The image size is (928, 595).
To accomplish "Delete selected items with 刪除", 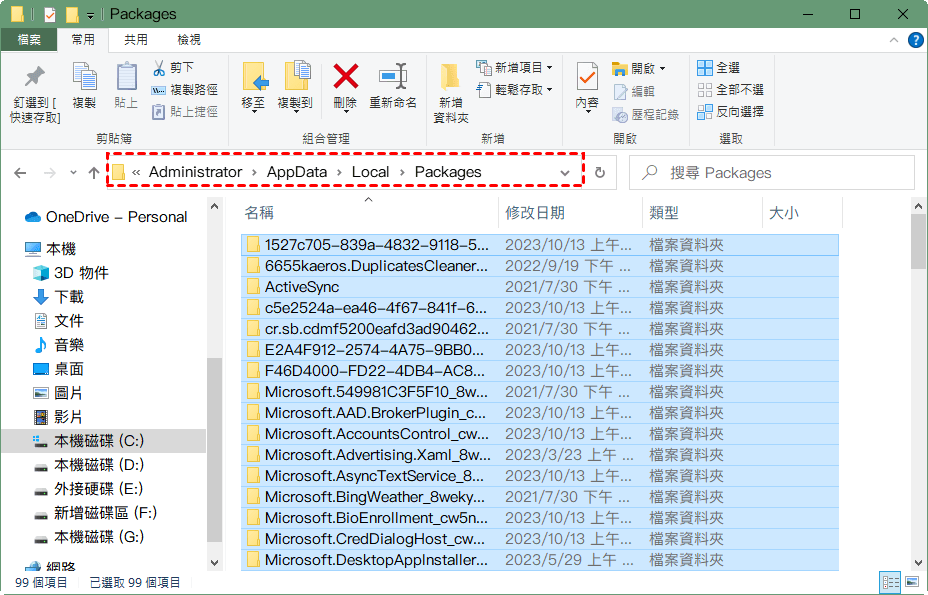I will click(345, 86).
